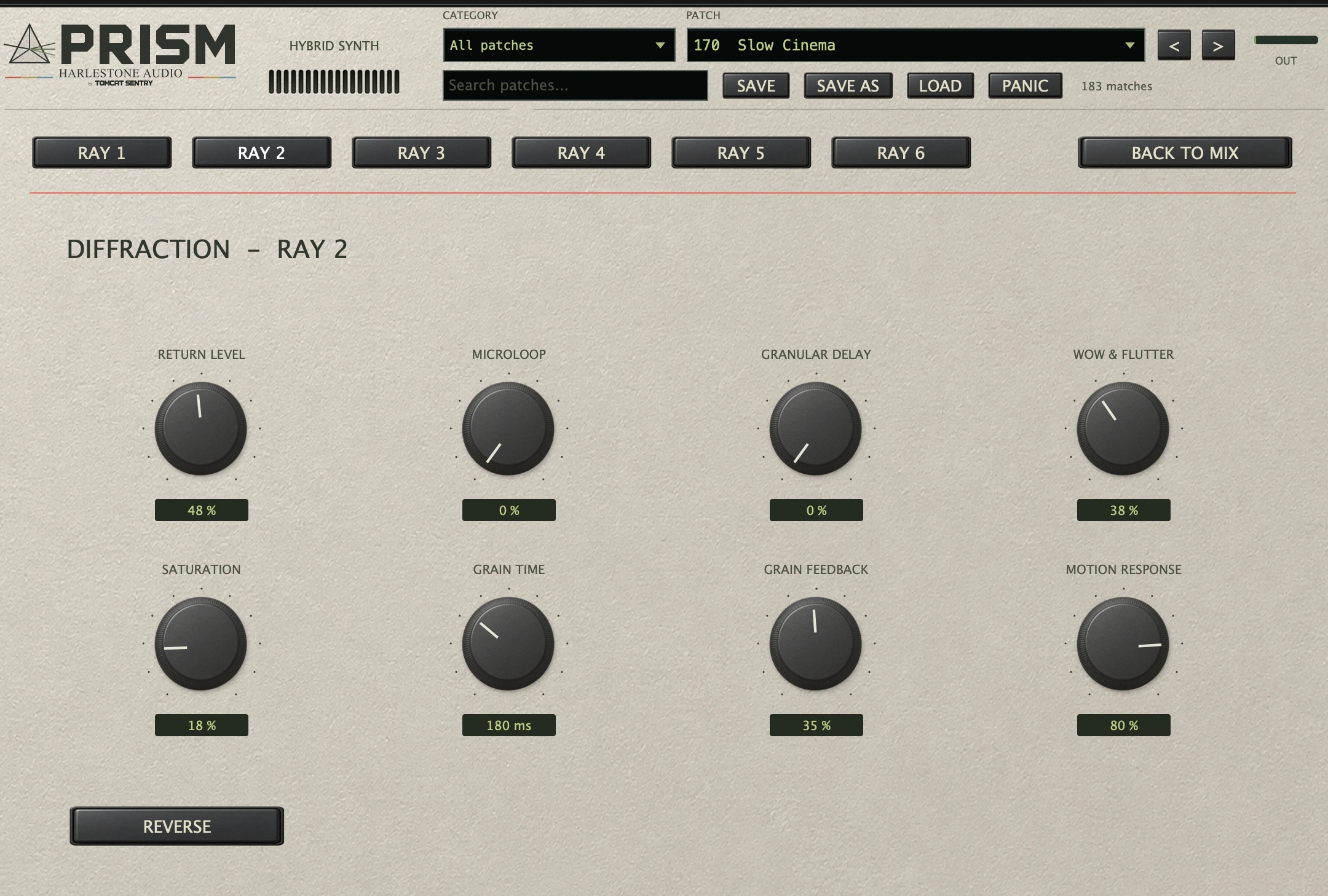
Task: Click the 183 matches text
Action: [x=1117, y=86]
